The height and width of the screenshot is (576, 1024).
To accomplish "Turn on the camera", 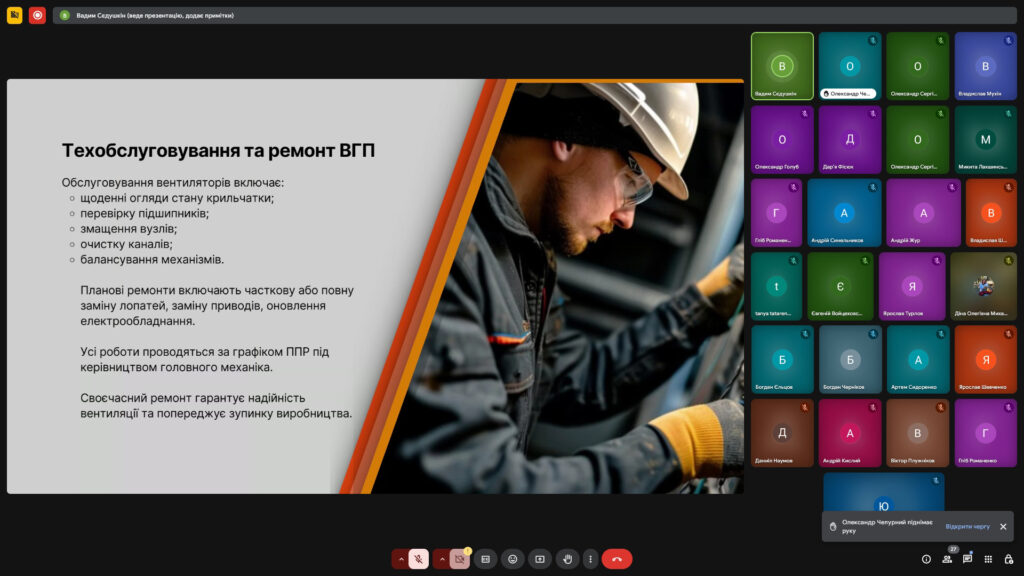I will tap(460, 559).
